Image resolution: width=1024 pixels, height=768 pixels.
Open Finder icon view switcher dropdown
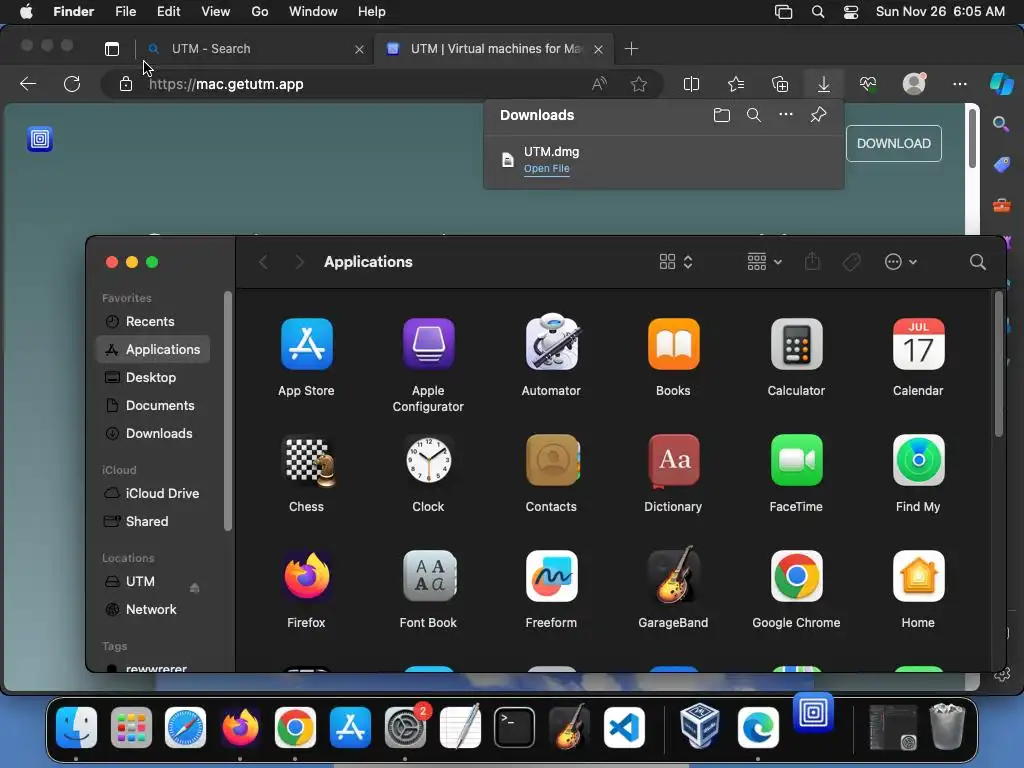675,262
